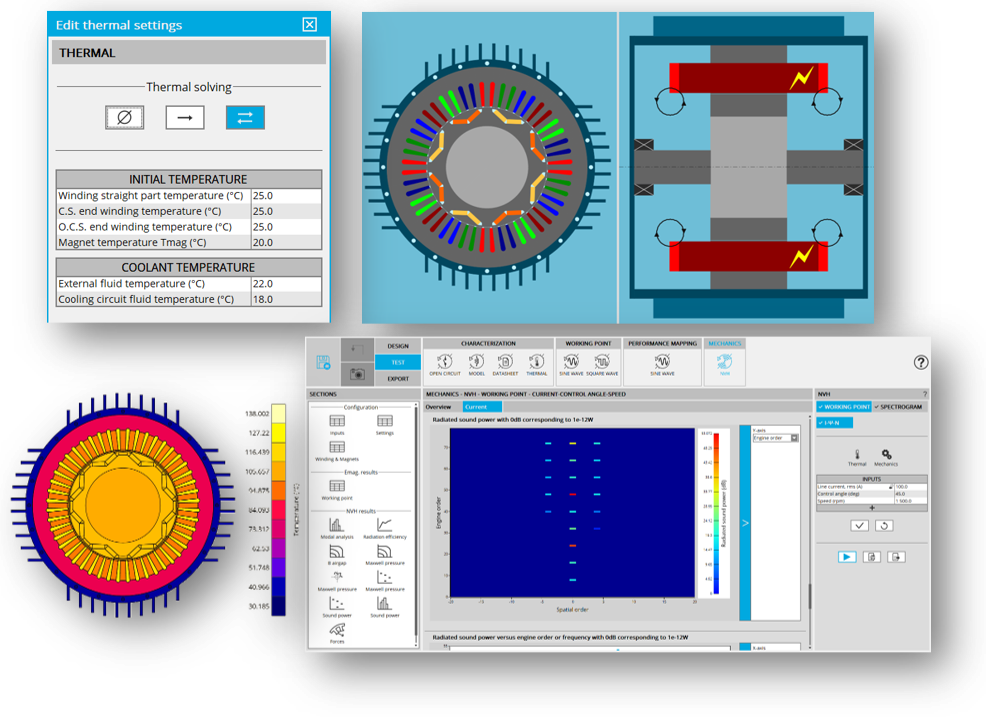Click the INITIAL TEMPERATURE table header
The height and width of the screenshot is (717, 986).
coord(189,179)
